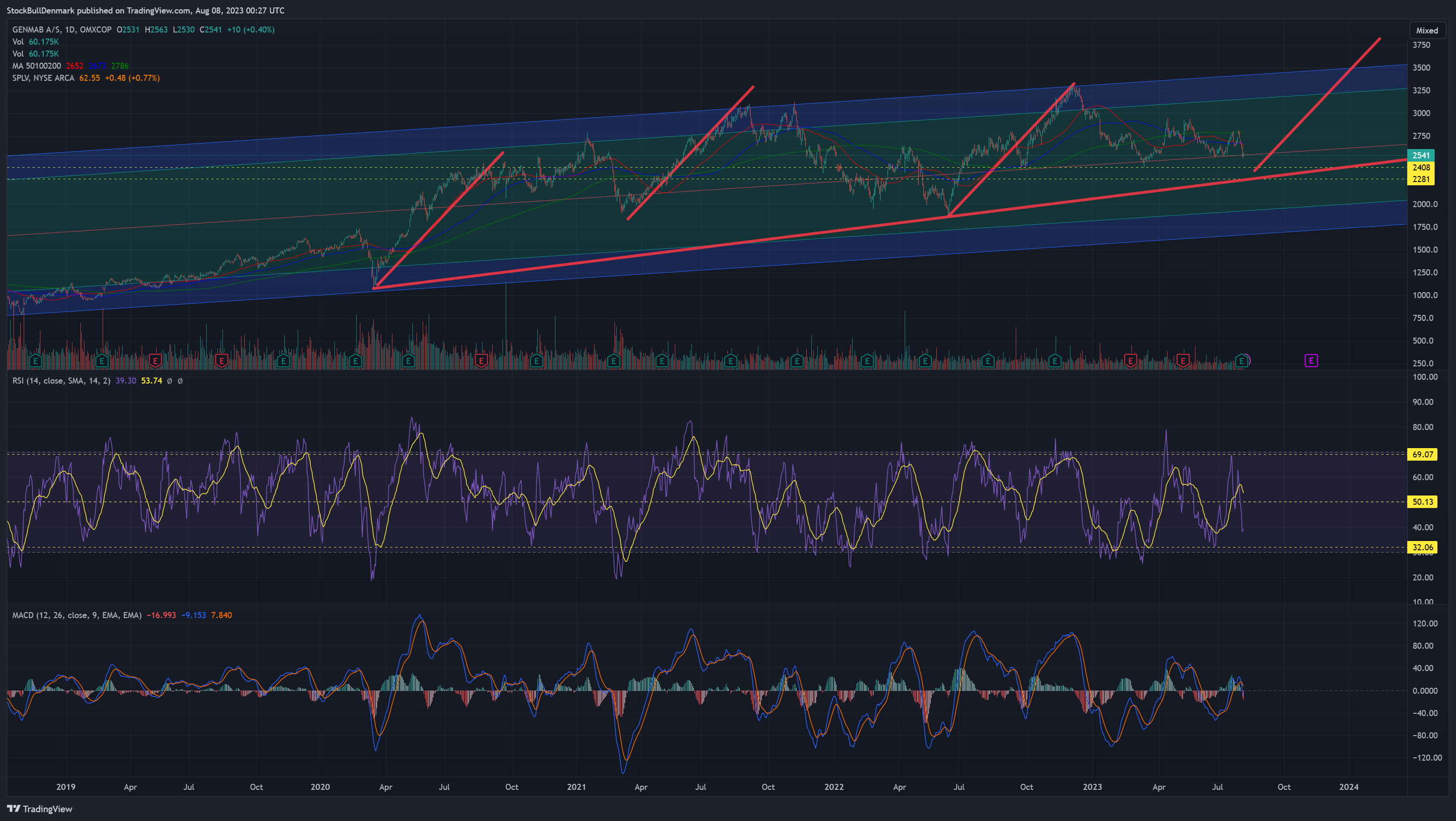Click the 2024 time axis label
Screen dimensions: 1456x821
[1349, 787]
